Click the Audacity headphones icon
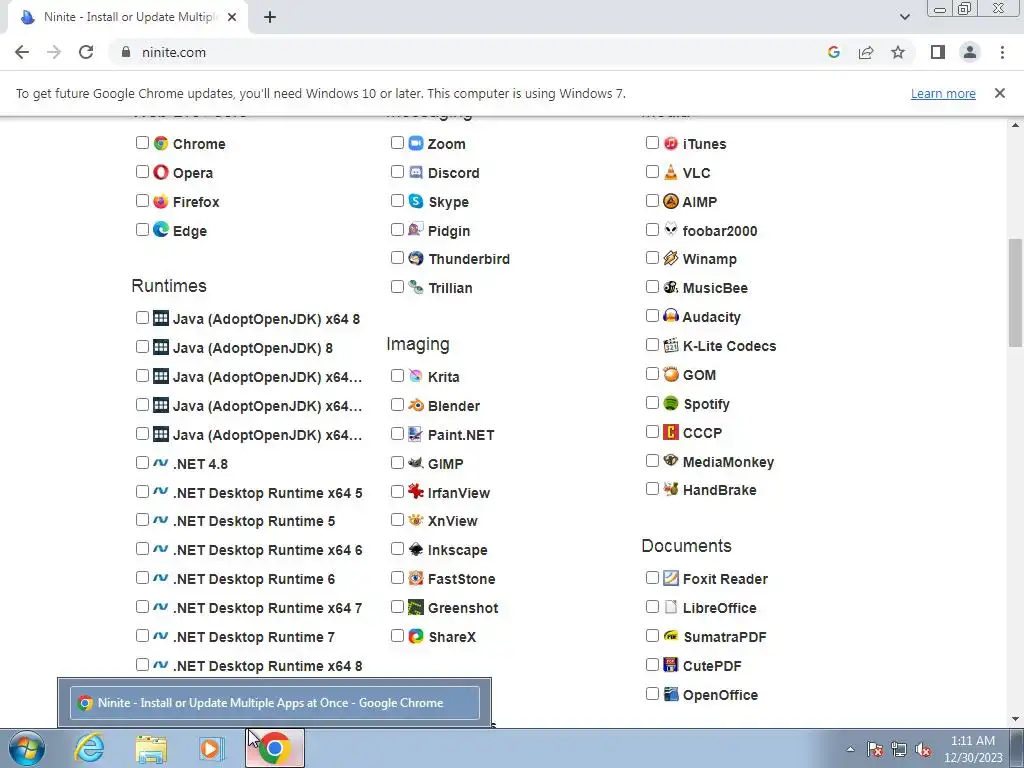 pos(671,316)
